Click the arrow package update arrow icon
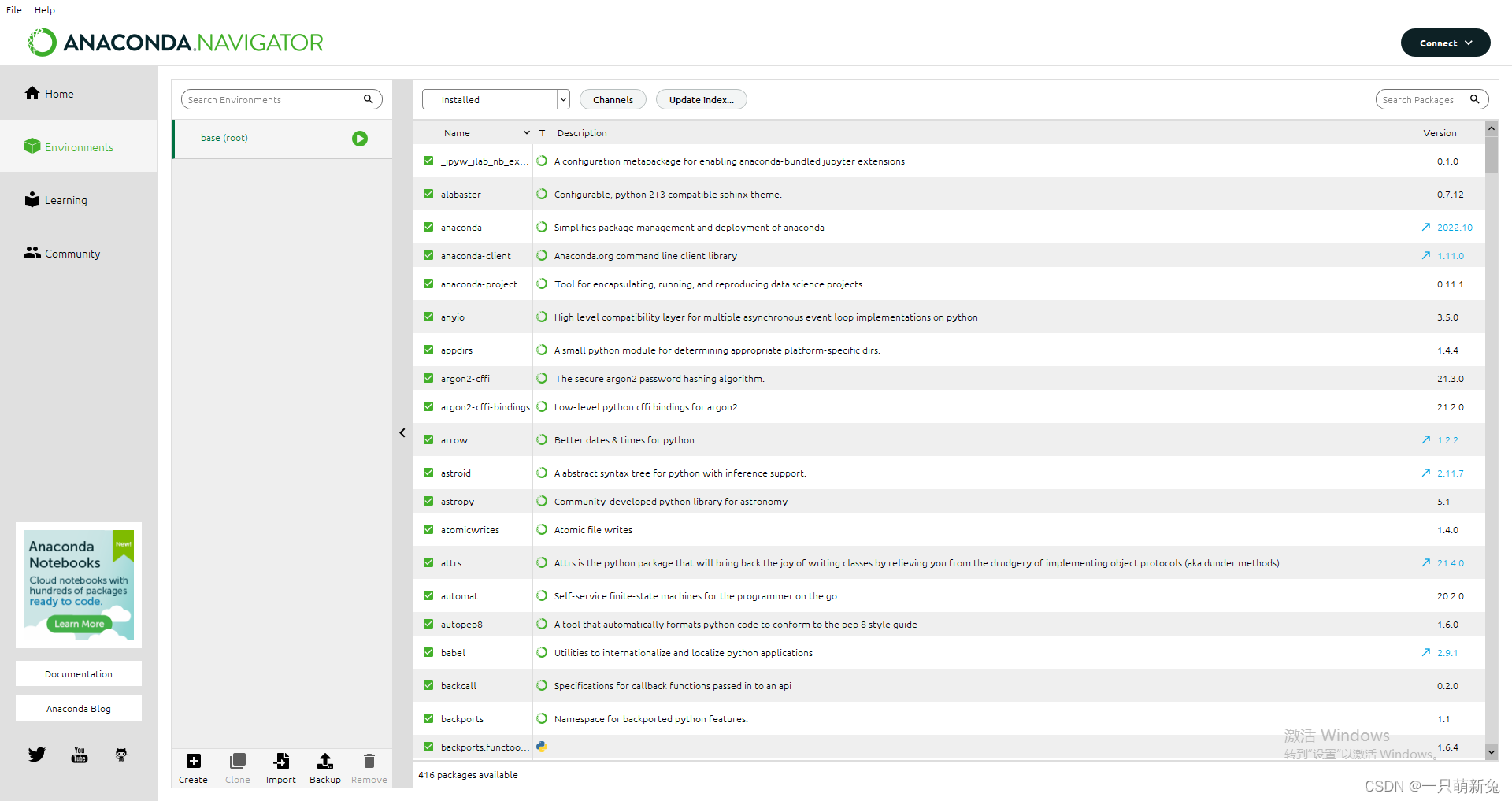The width and height of the screenshot is (1512, 801). 1426,439
